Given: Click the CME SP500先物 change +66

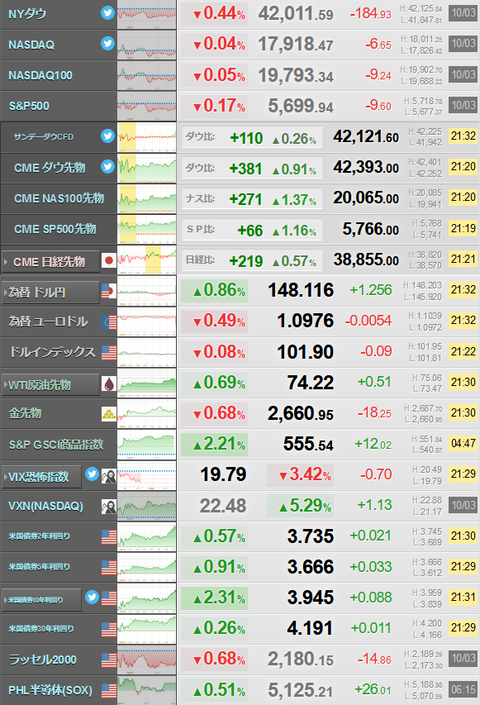Looking at the screenshot, I should tap(250, 231).
